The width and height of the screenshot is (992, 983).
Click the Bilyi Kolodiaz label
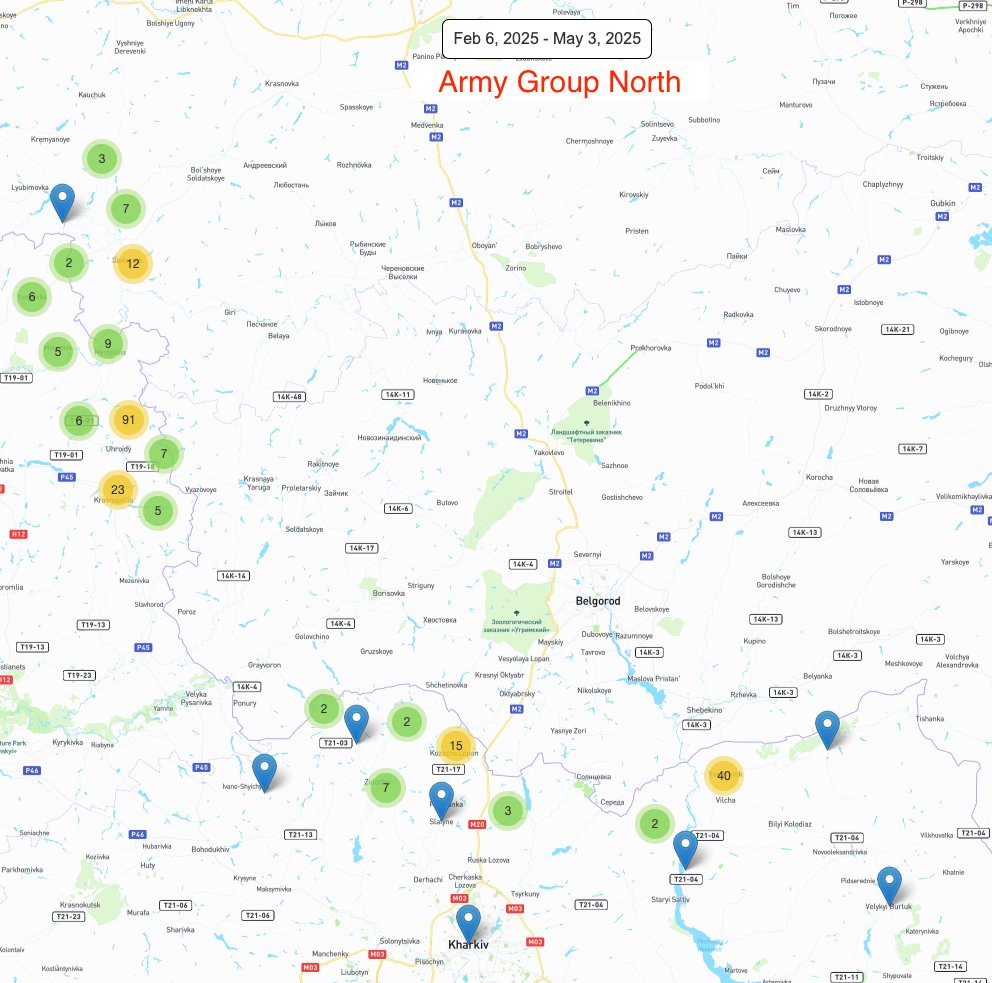[790, 824]
